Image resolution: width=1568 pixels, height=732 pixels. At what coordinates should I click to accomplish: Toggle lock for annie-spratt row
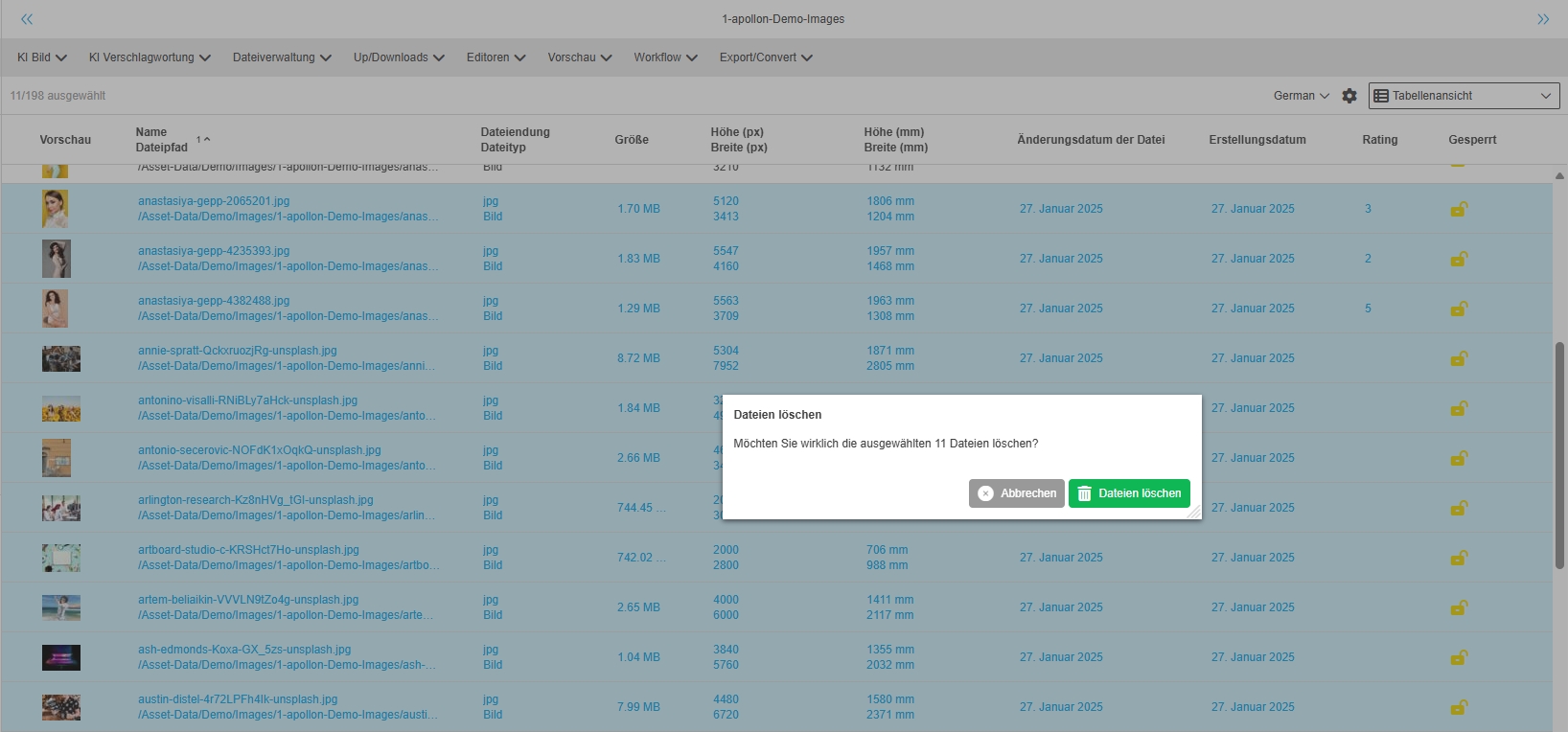(x=1458, y=358)
